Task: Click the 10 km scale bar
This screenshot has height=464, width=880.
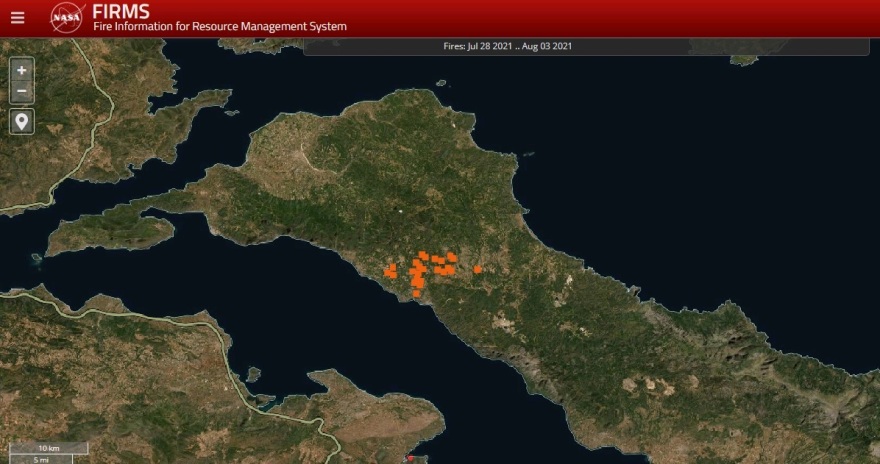Action: (x=49, y=448)
